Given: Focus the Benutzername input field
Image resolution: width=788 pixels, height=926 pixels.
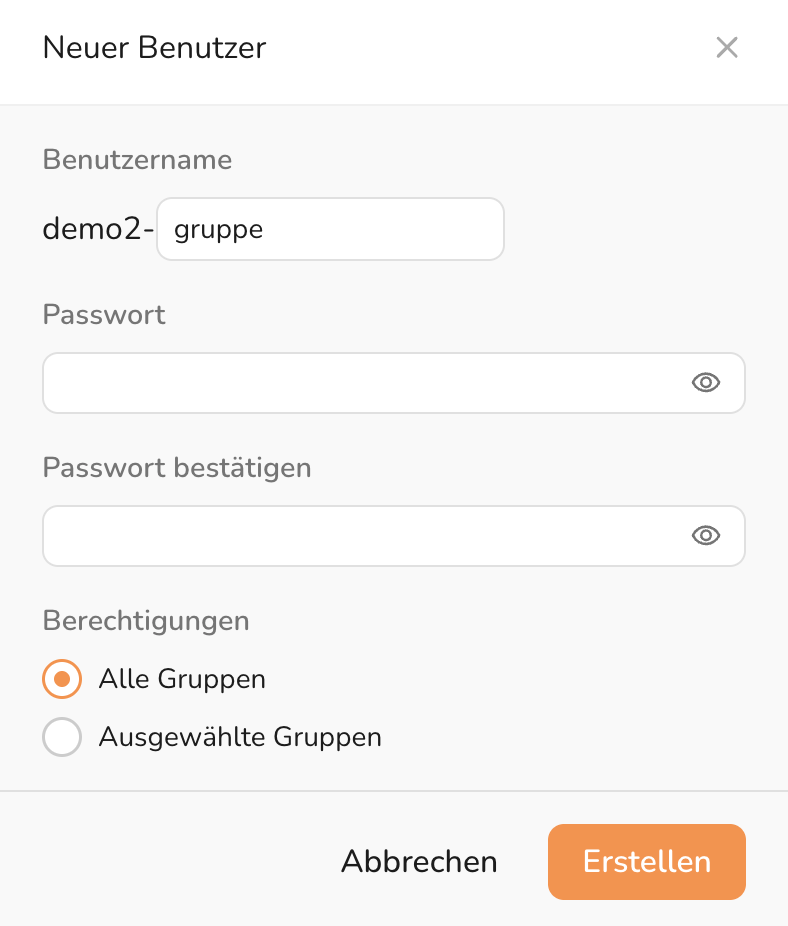Looking at the screenshot, I should (380, 229).
